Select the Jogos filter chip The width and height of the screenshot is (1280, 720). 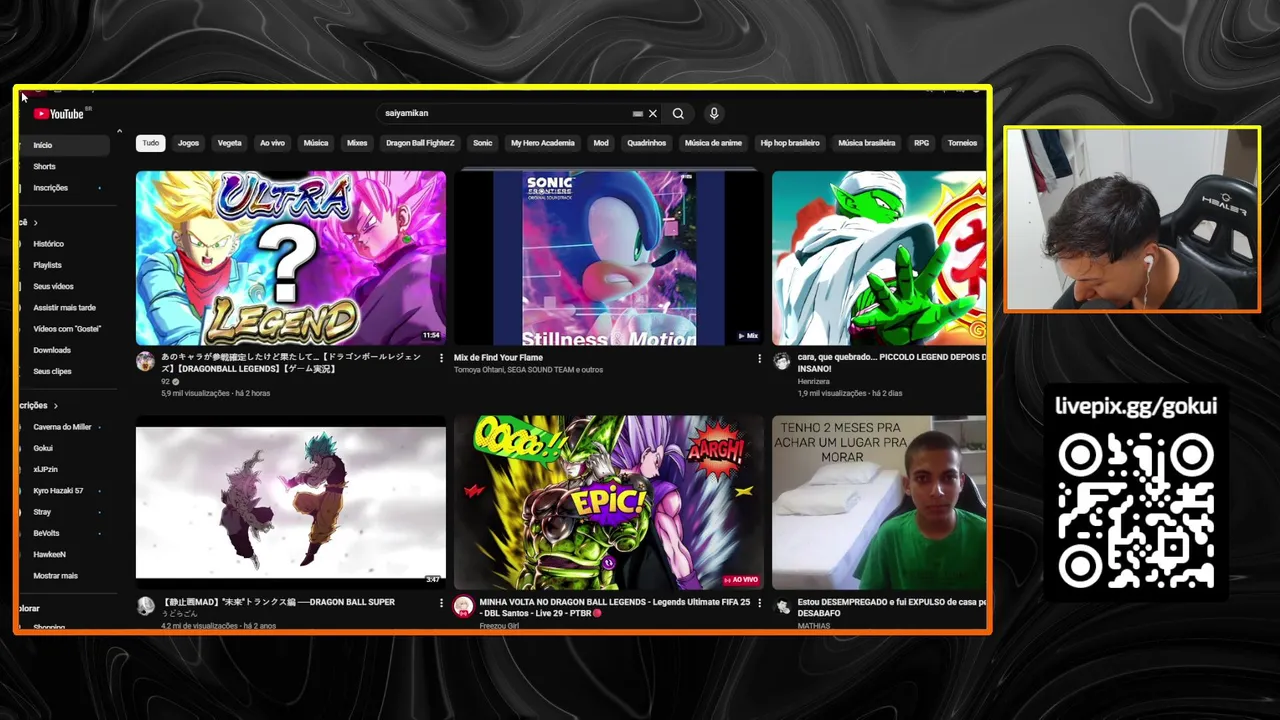tap(188, 143)
